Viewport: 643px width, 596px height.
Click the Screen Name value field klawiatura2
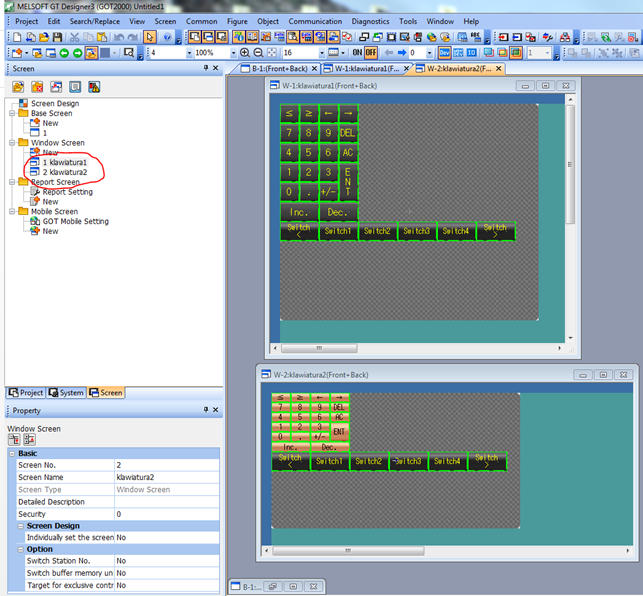(x=165, y=477)
